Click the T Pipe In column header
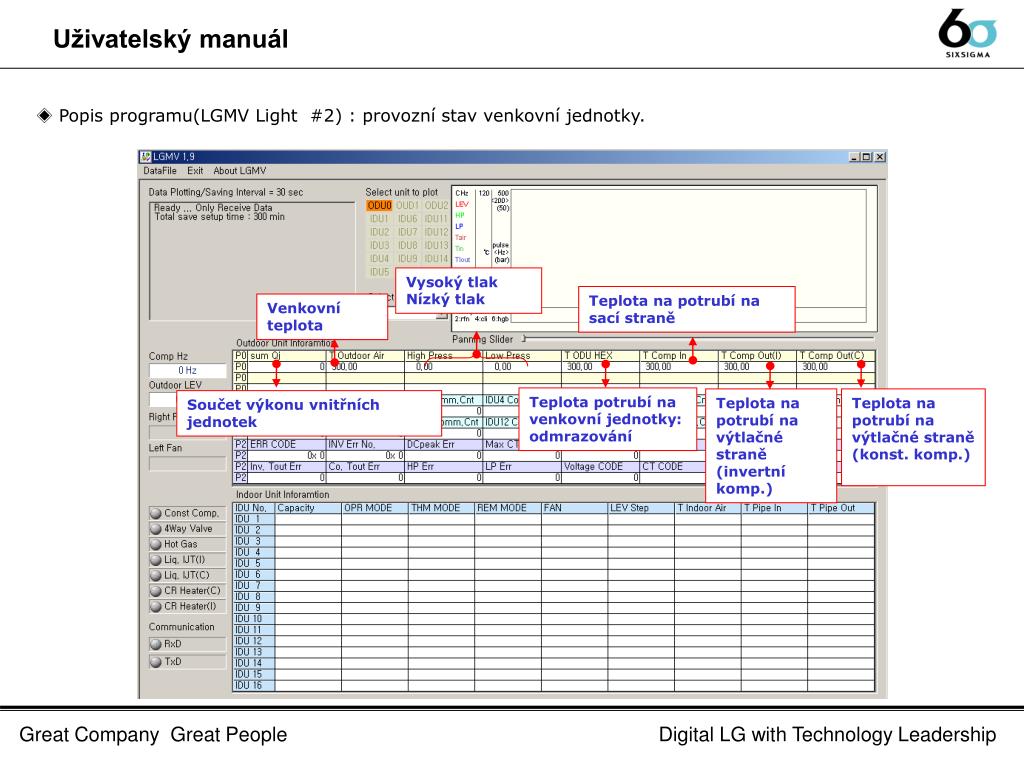This screenshot has height=768, width=1024. (775, 508)
